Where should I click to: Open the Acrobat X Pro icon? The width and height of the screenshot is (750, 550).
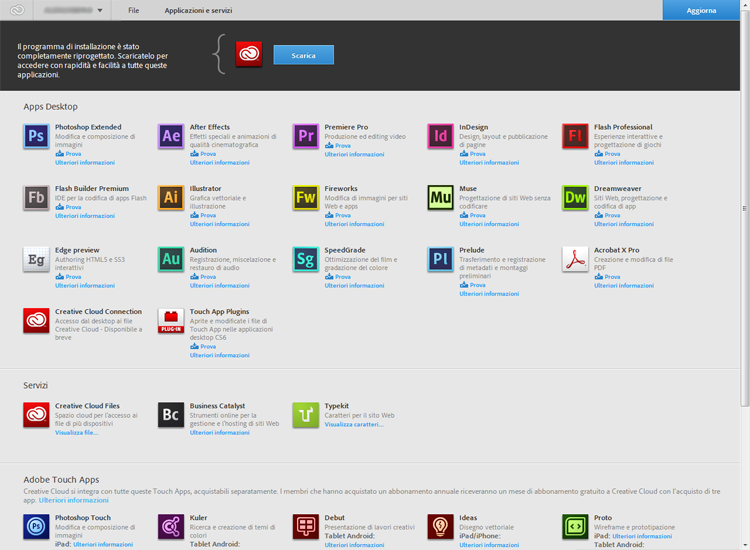pos(575,259)
